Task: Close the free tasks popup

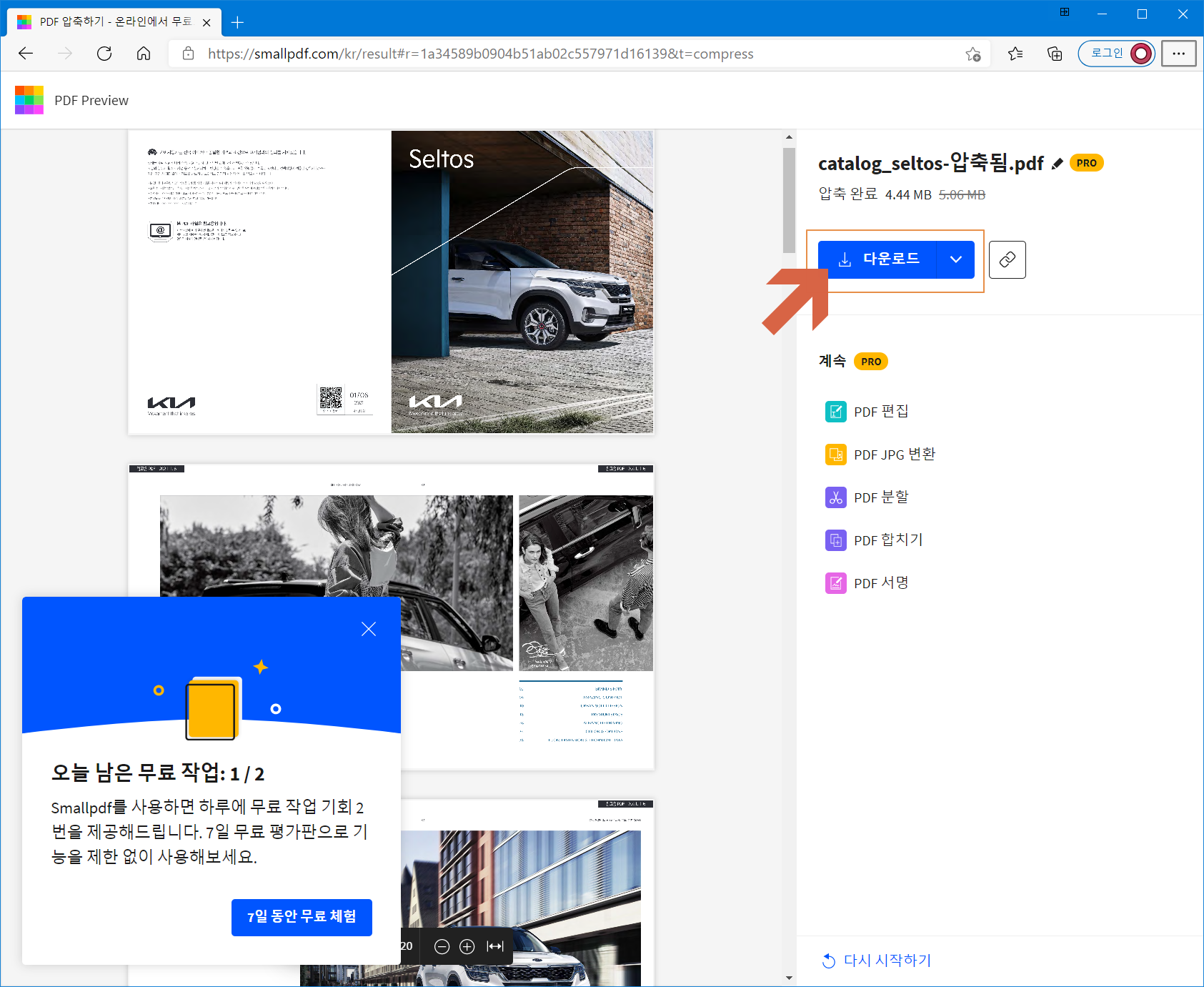Action: click(x=369, y=629)
